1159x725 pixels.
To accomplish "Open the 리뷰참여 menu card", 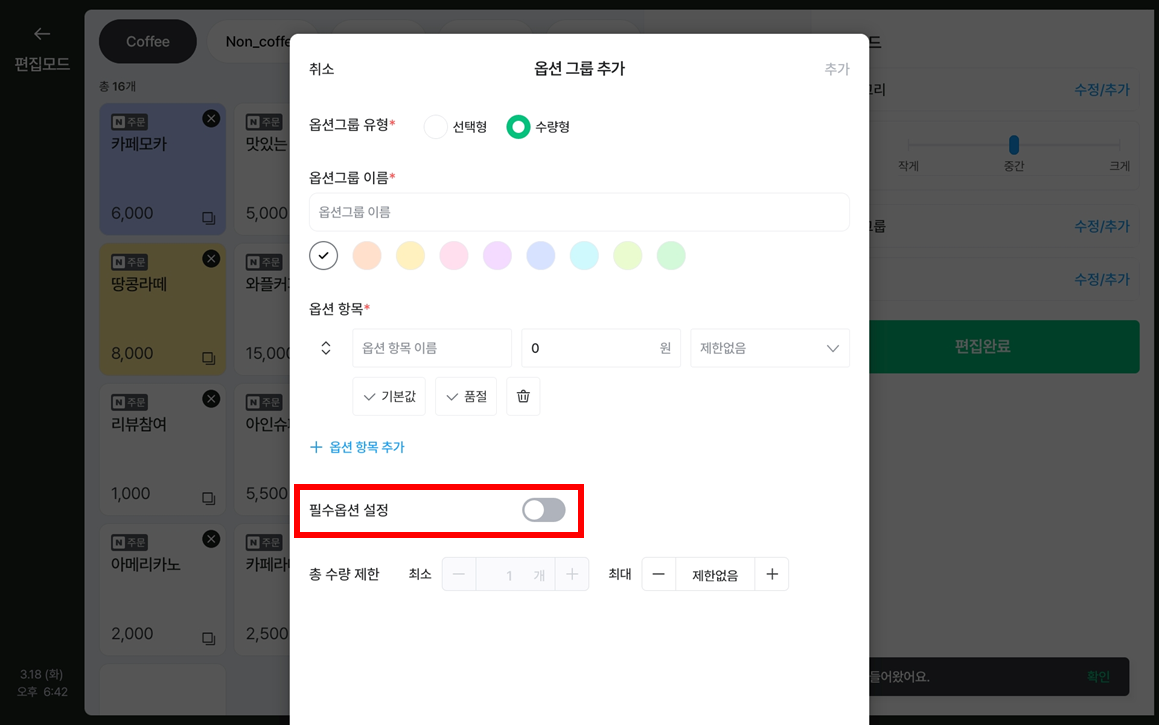I will point(163,449).
